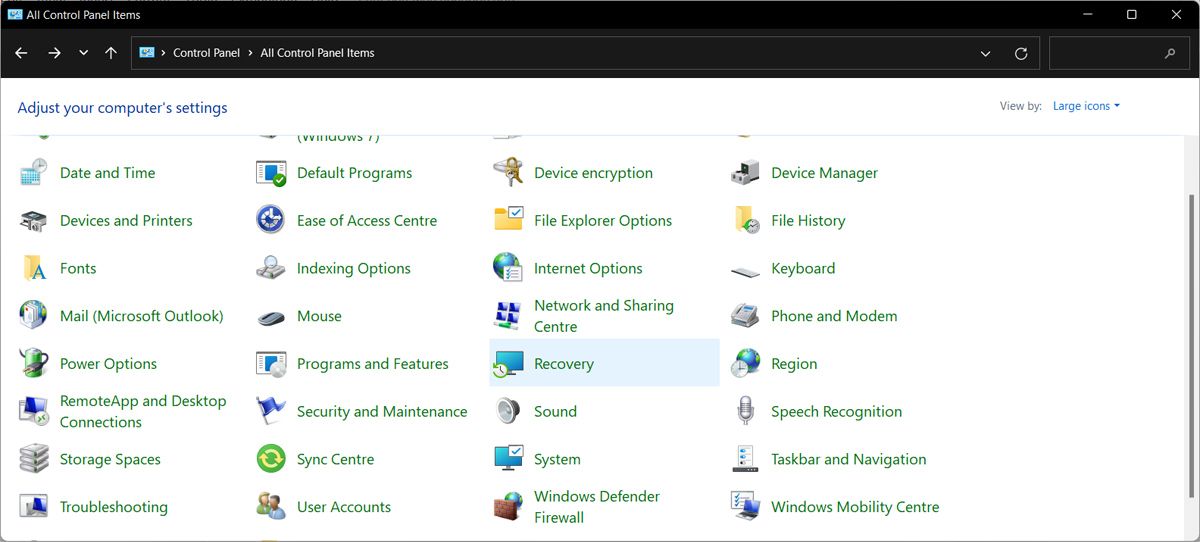Click the Region globe icon
1200x542 pixels.
click(x=745, y=364)
